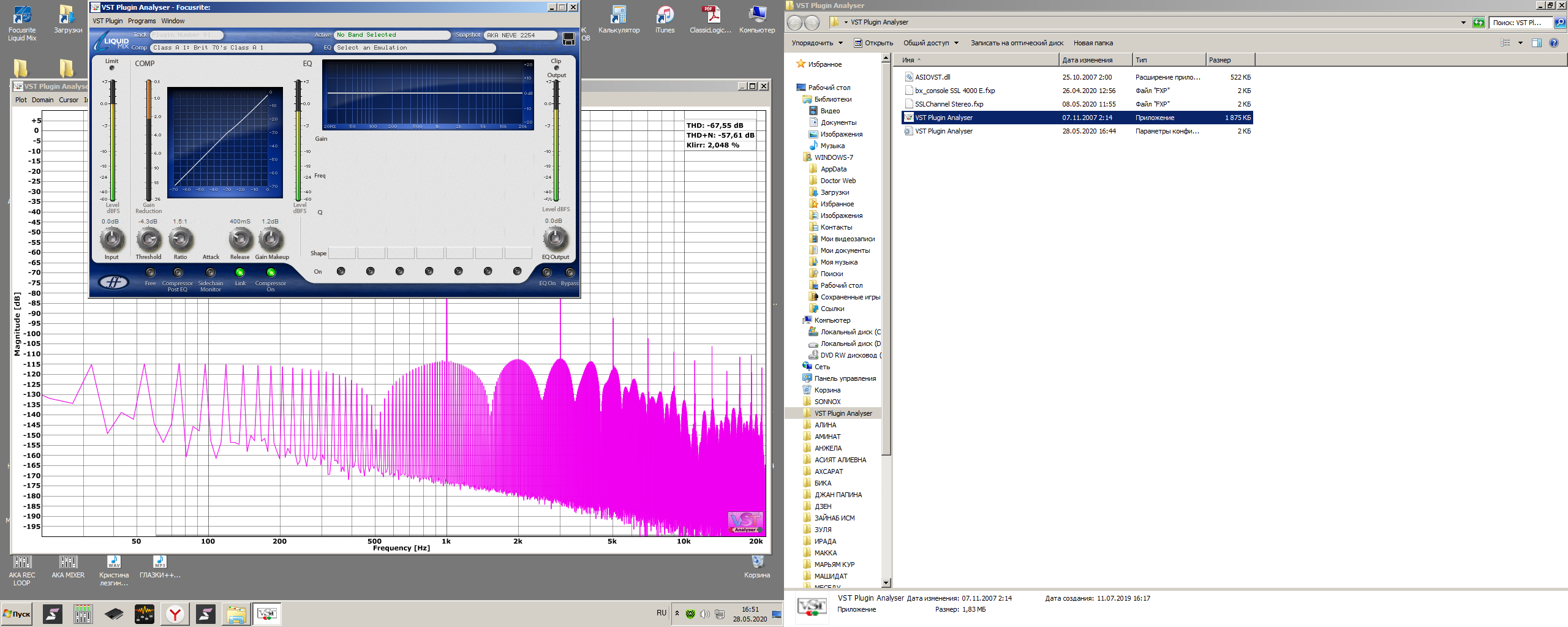Select the ASIOVST.dll file
Viewport: 1568px width, 627px height.
[x=932, y=77]
